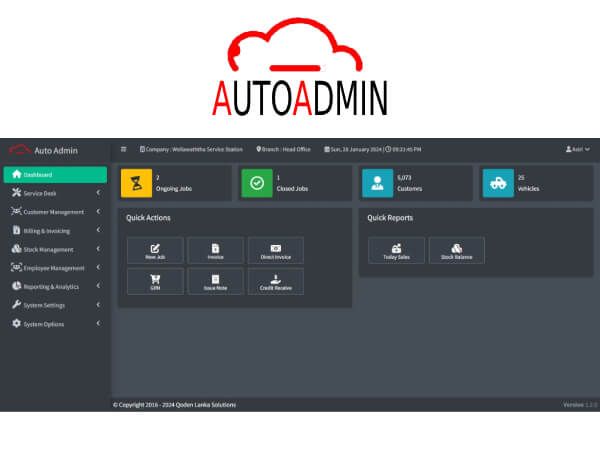
Task: Click the date and time in header
Action: click(x=373, y=149)
